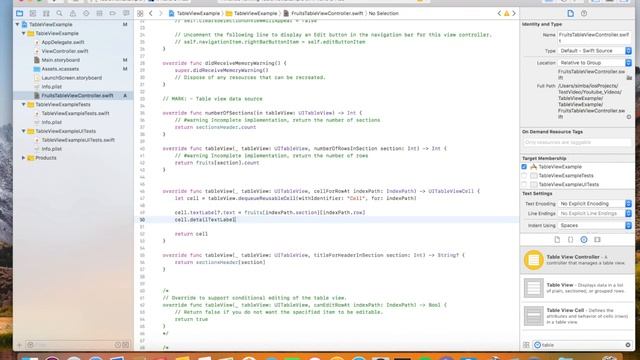Click the file Name input field

click(594, 38)
